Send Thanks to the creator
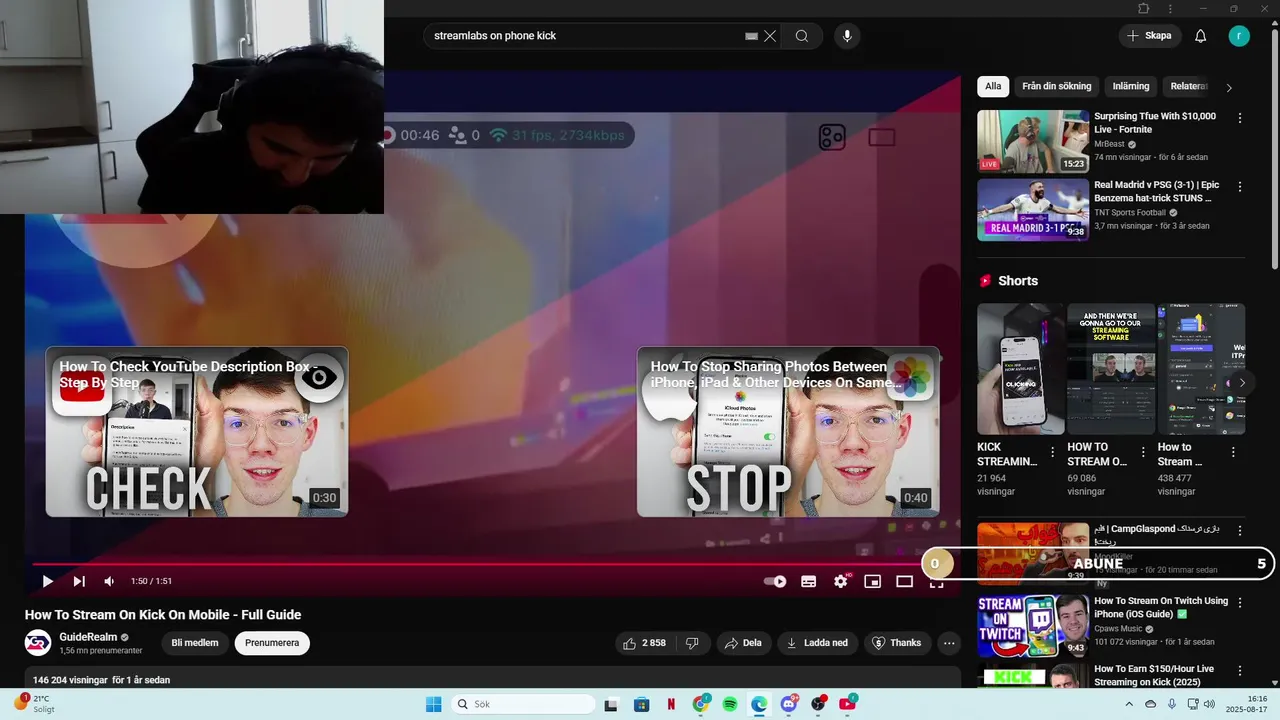Screen dimensions: 1280x720 pos(897,643)
